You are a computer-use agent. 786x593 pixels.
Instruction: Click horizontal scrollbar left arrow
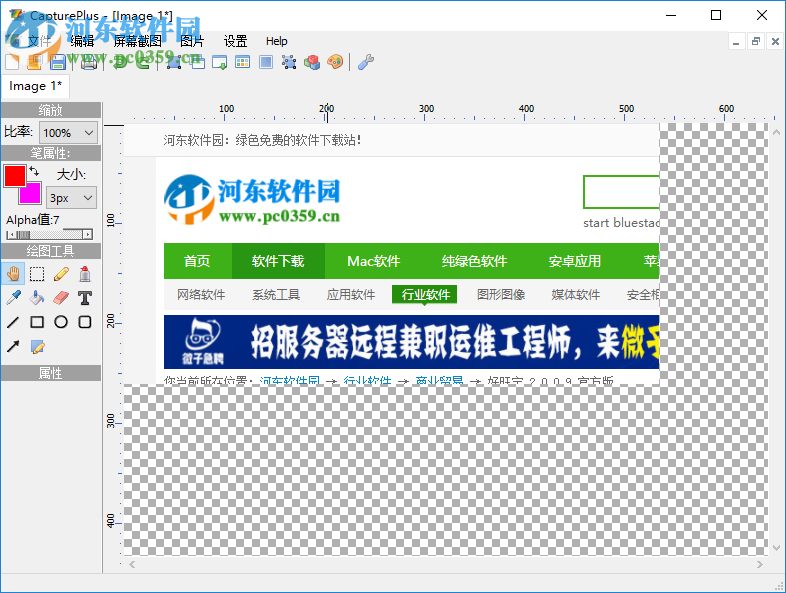(x=132, y=564)
